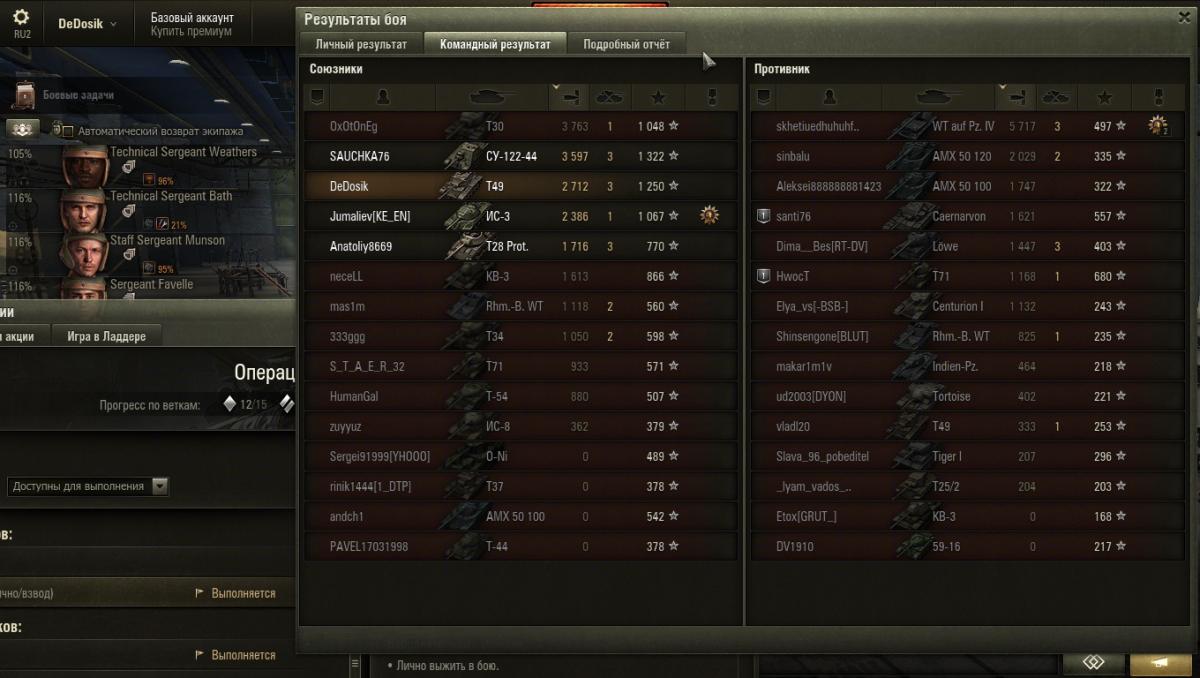Sort allies by experience star column

tap(658, 97)
